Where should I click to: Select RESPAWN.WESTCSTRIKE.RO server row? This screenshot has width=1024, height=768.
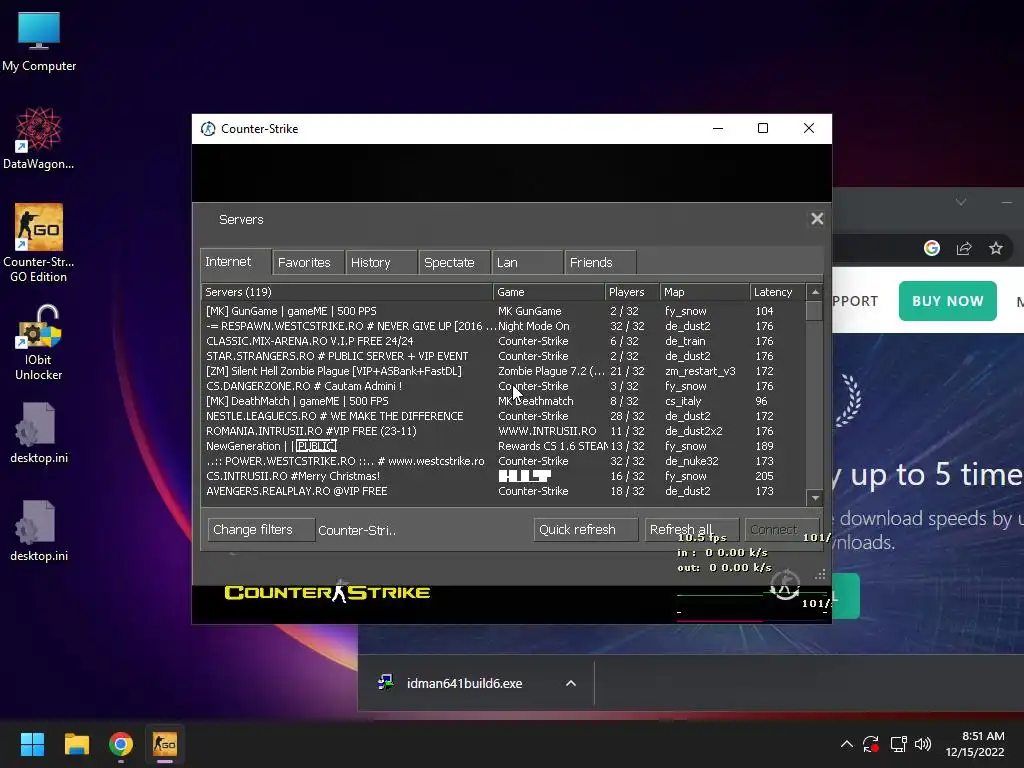(x=504, y=326)
